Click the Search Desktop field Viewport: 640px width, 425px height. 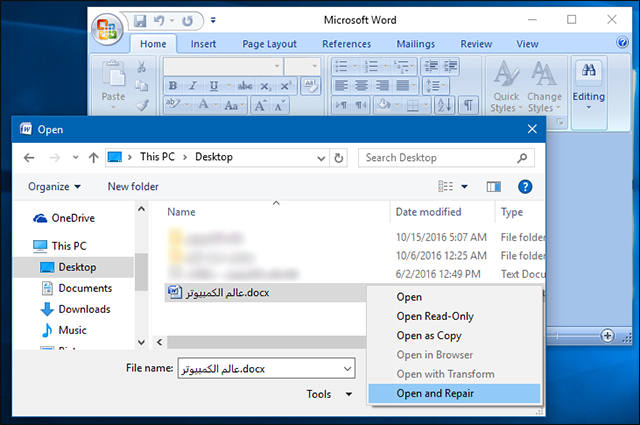pos(446,158)
